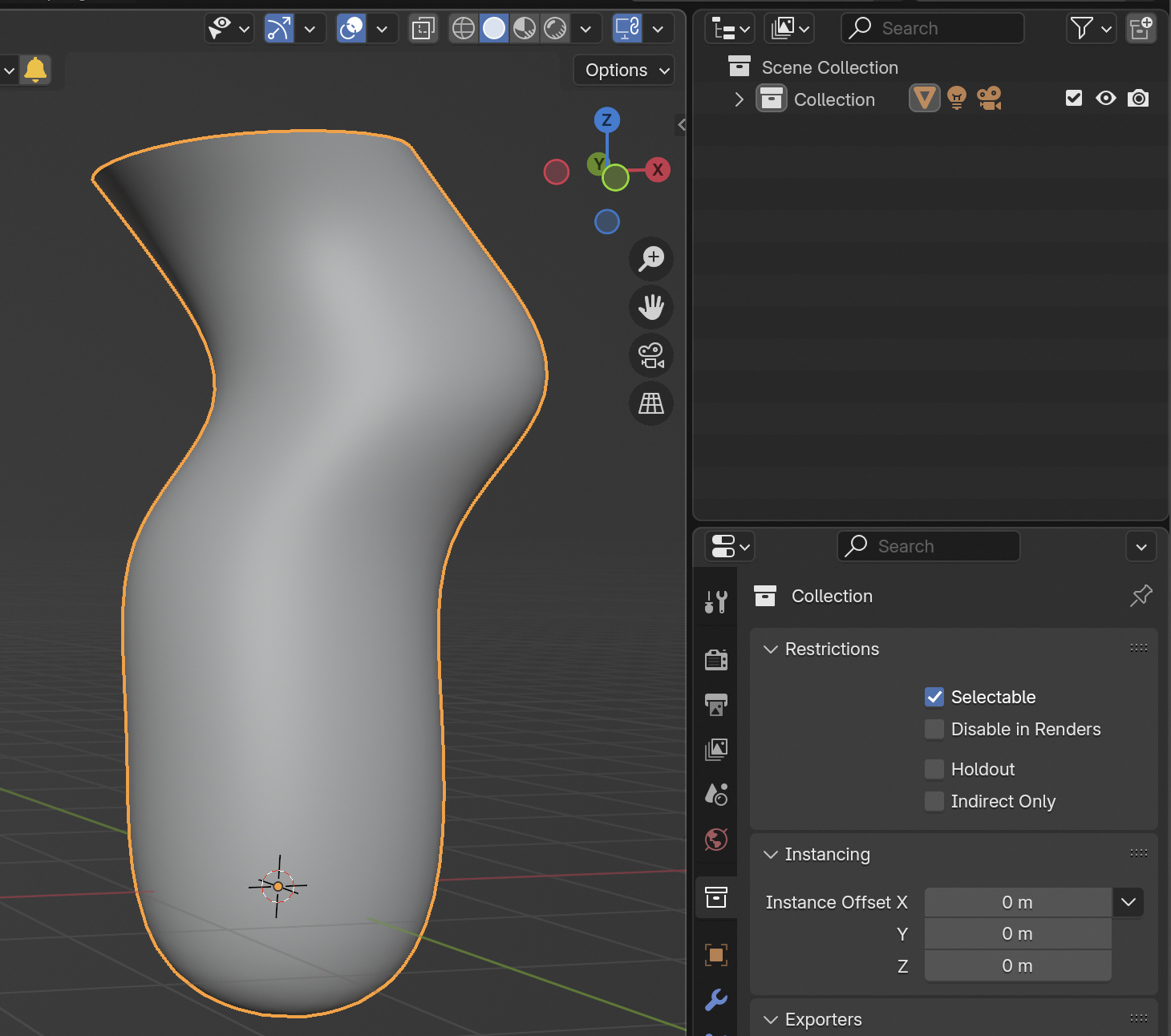Image resolution: width=1171 pixels, height=1036 pixels.
Task: Open the World properties tab icon
Action: click(x=716, y=839)
